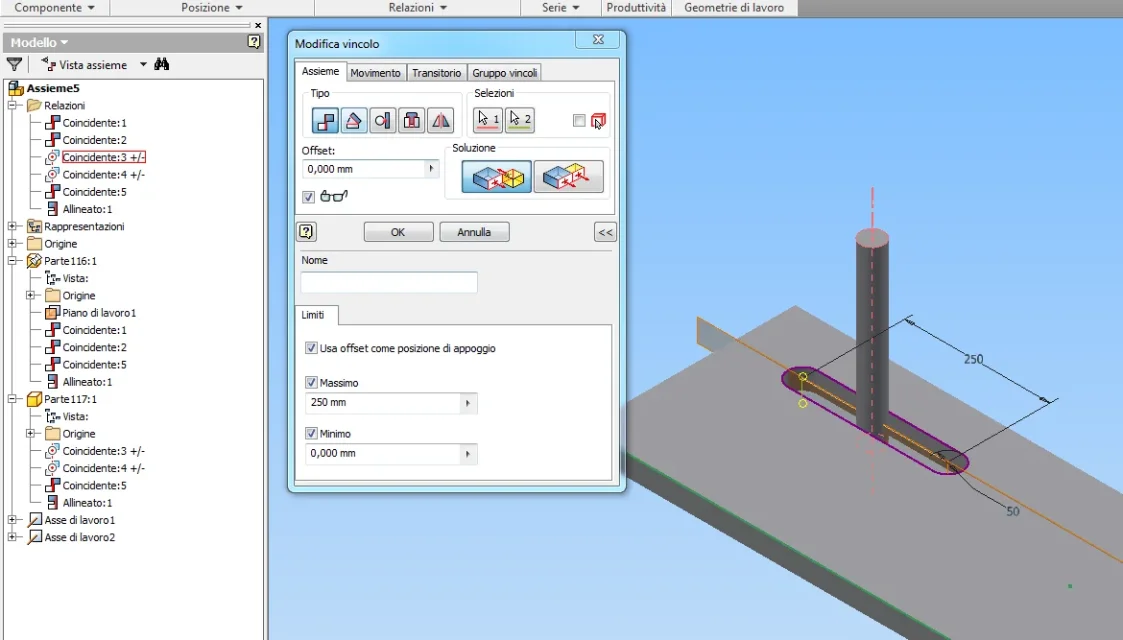
Task: Uncheck the Minimo limit checkbox
Action: click(x=311, y=434)
